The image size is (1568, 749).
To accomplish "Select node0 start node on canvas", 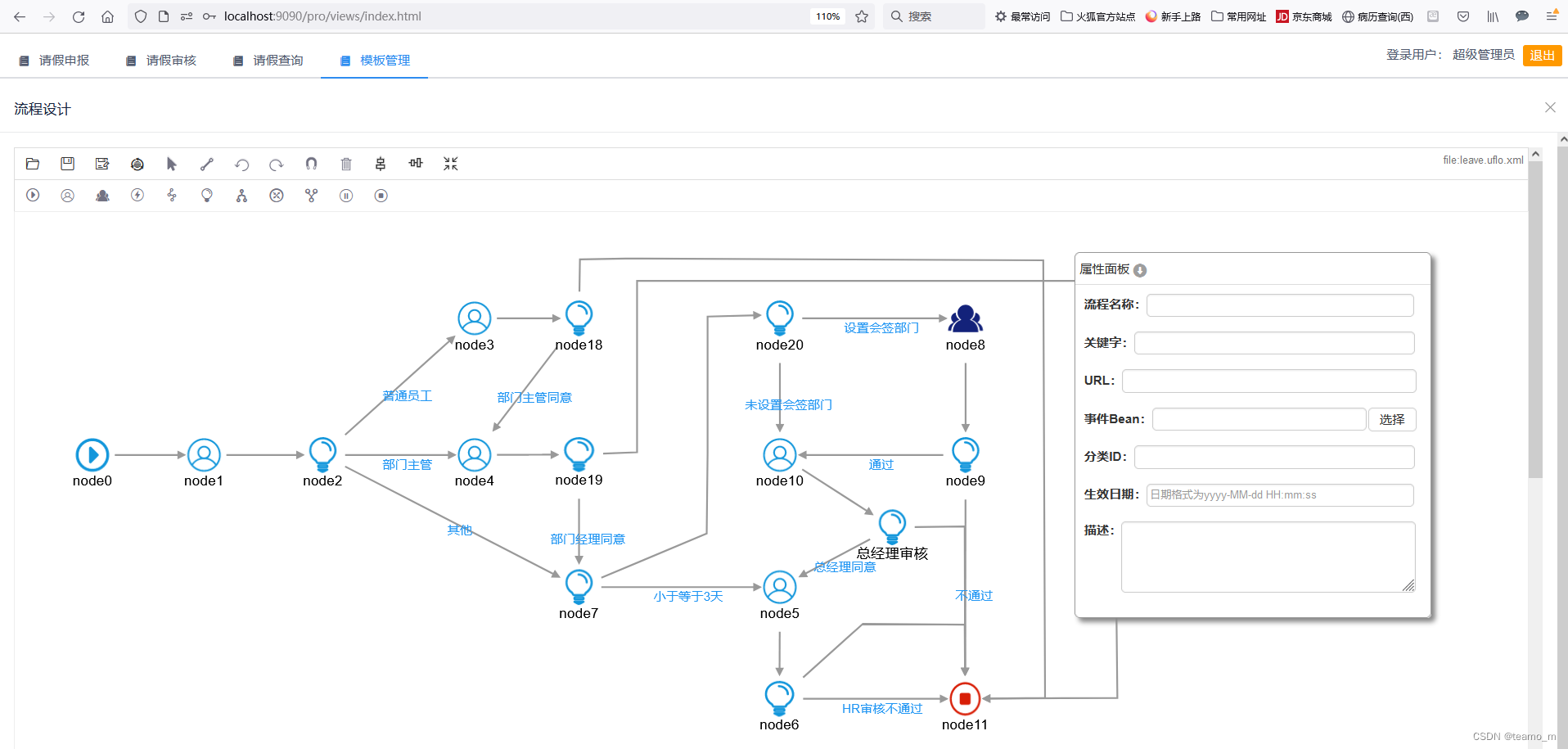I will (92, 454).
